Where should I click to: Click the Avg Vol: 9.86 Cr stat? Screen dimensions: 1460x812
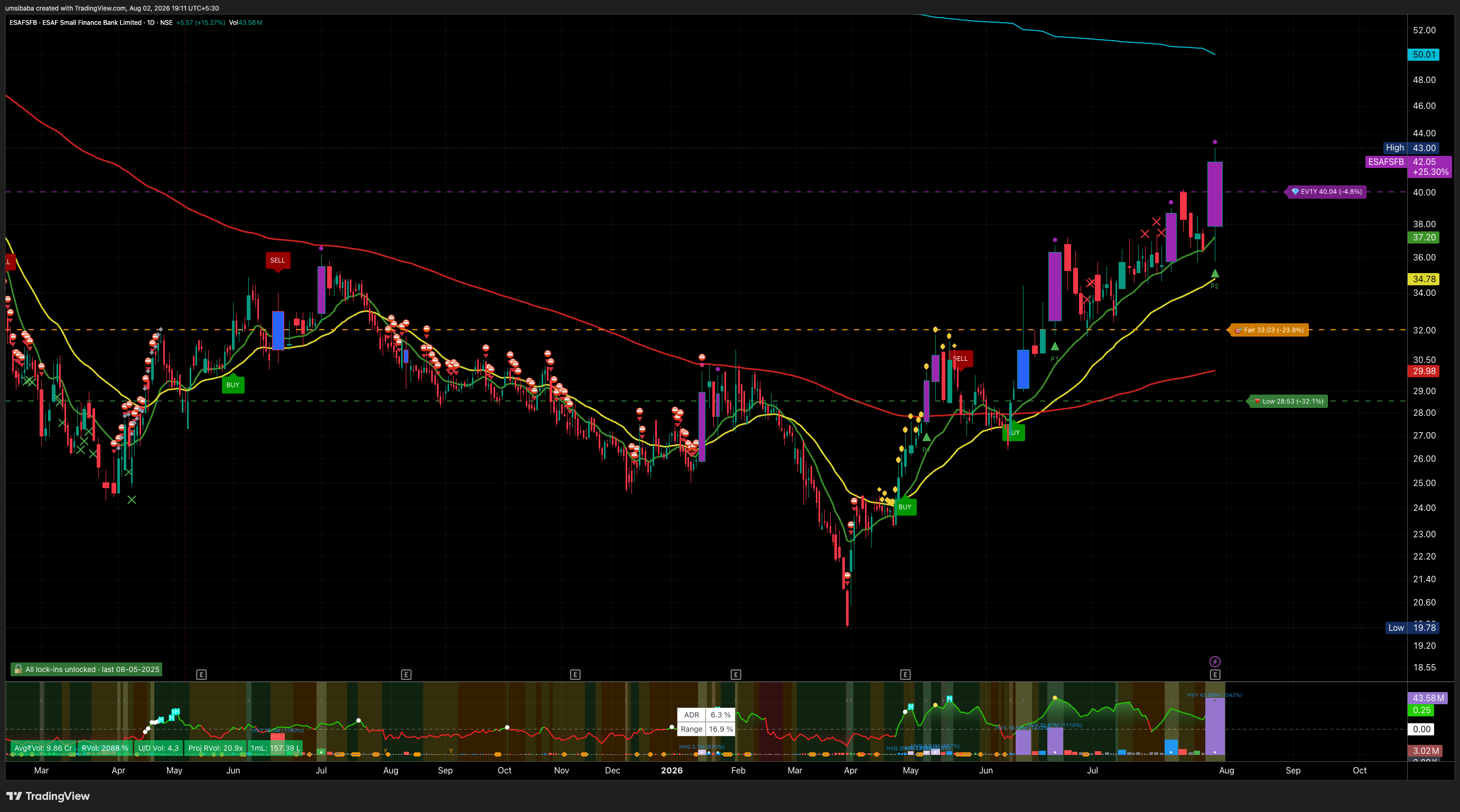(x=43, y=748)
